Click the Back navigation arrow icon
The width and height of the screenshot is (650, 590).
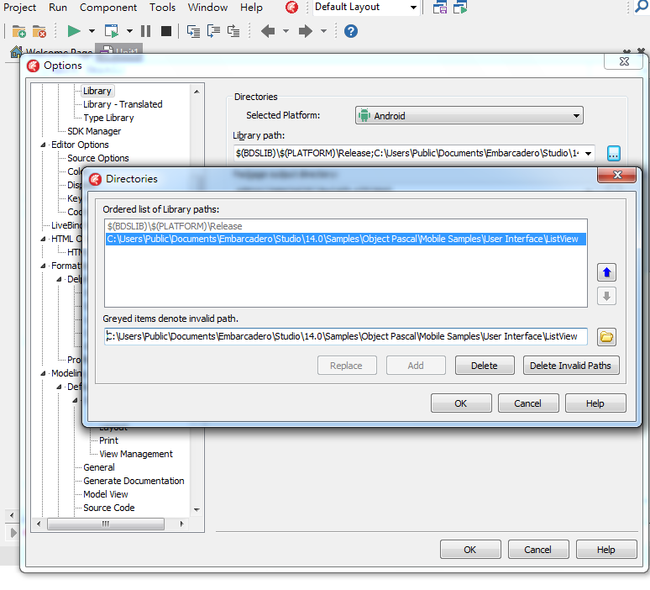pos(268,31)
